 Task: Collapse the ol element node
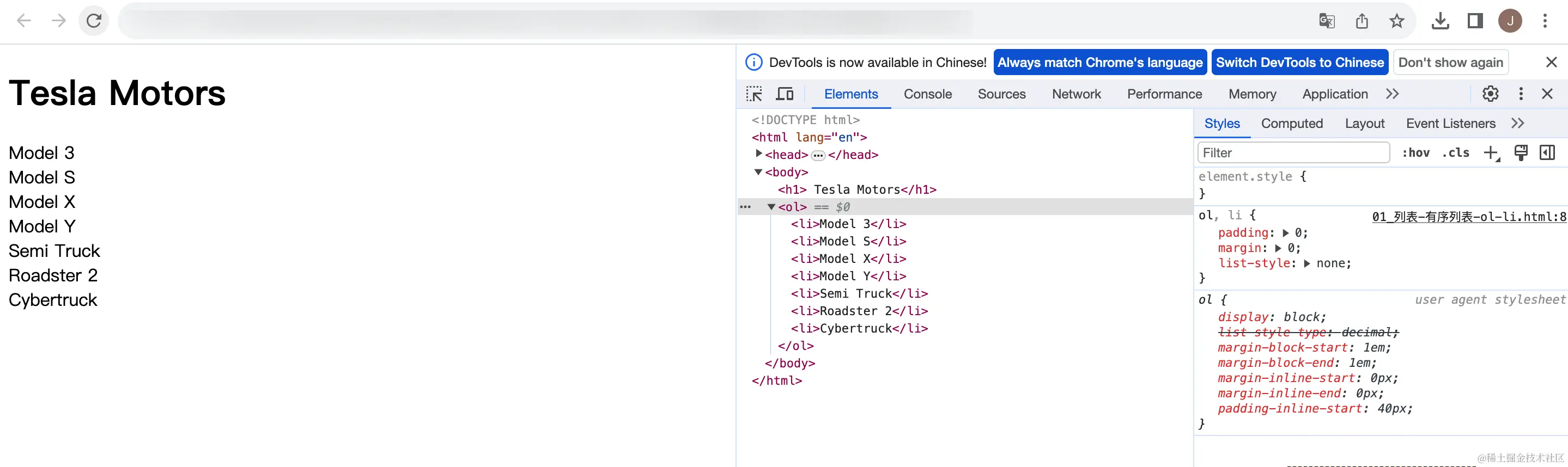[x=771, y=207]
